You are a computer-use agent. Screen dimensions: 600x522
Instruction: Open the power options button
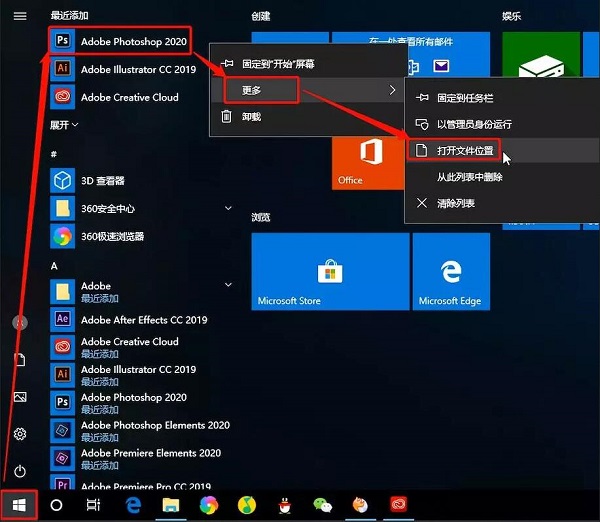[x=19, y=471]
